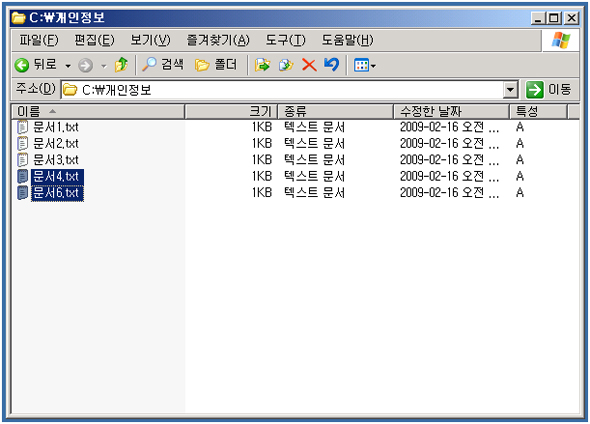Open the 검색 search button
Image resolution: width=590 pixels, height=424 pixels.
[x=163, y=65]
